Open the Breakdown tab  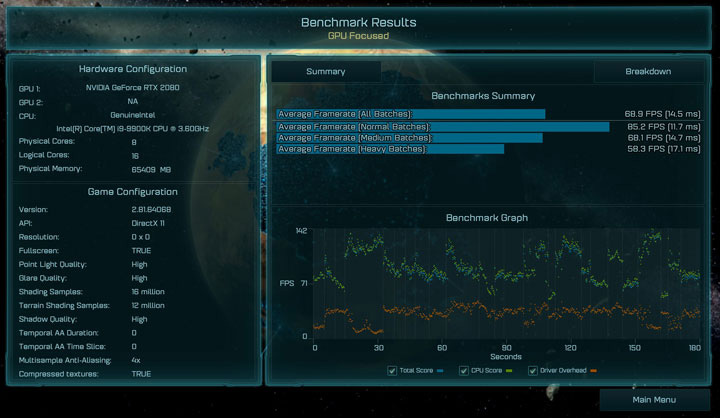coord(648,72)
